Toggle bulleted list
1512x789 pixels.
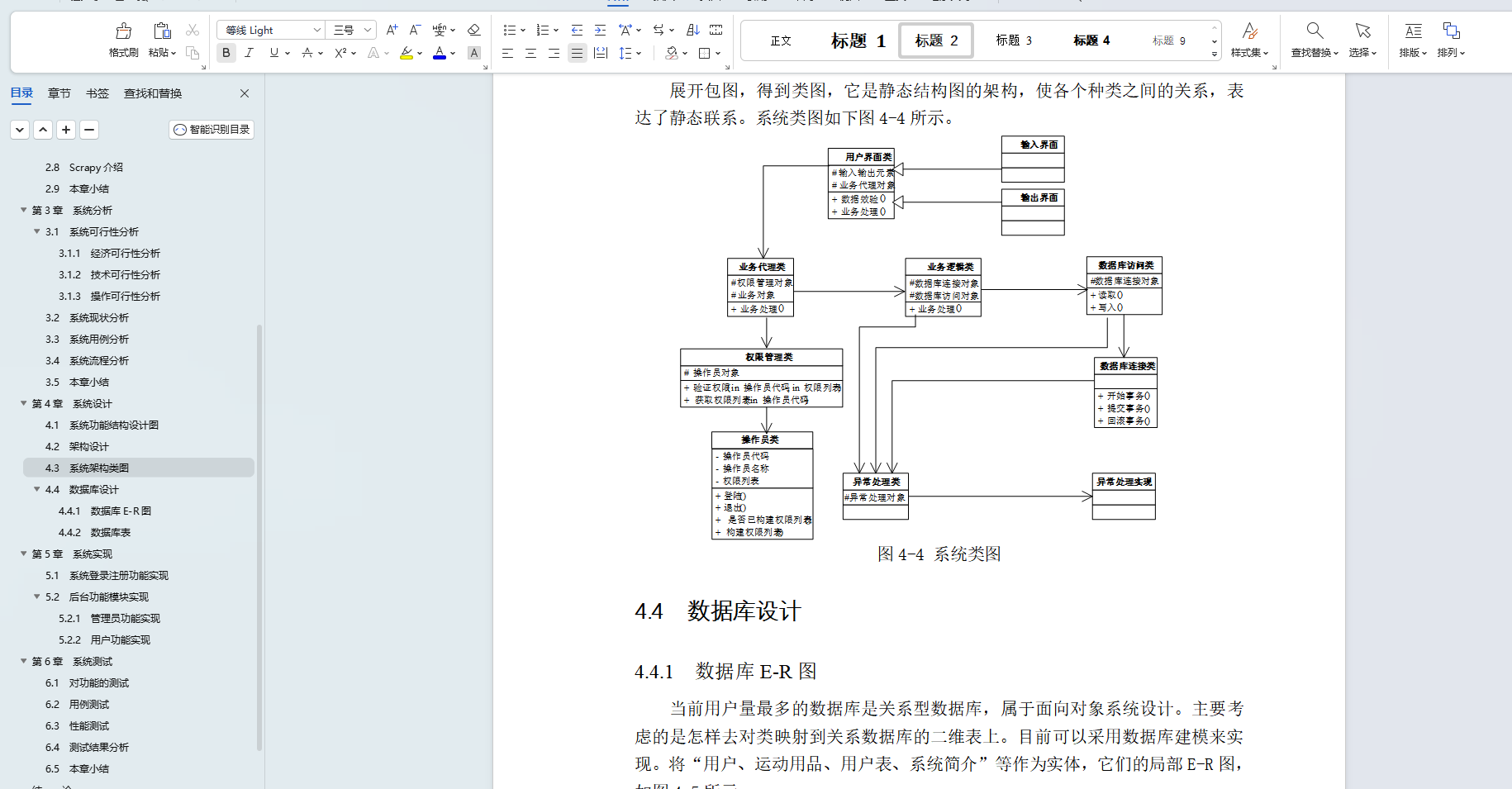pos(509,30)
